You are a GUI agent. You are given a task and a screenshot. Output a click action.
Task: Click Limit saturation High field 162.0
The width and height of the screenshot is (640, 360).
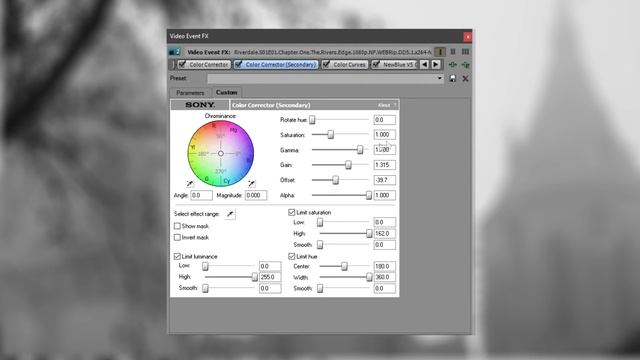pos(384,233)
